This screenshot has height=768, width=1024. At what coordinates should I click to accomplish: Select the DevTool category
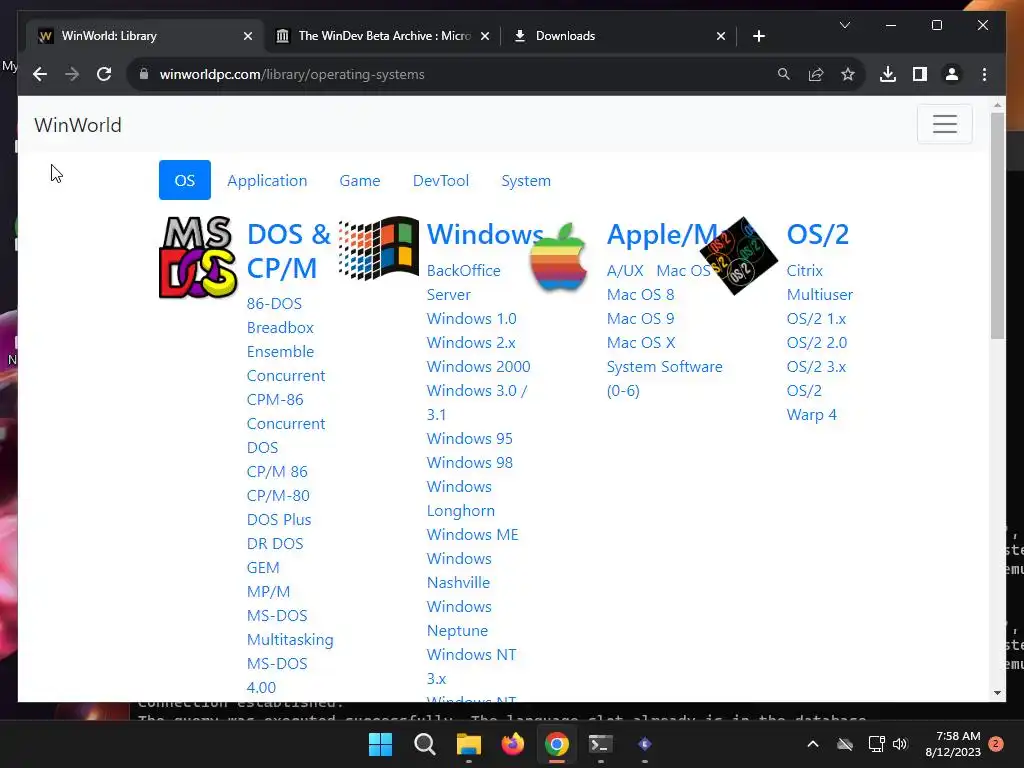[x=441, y=180]
